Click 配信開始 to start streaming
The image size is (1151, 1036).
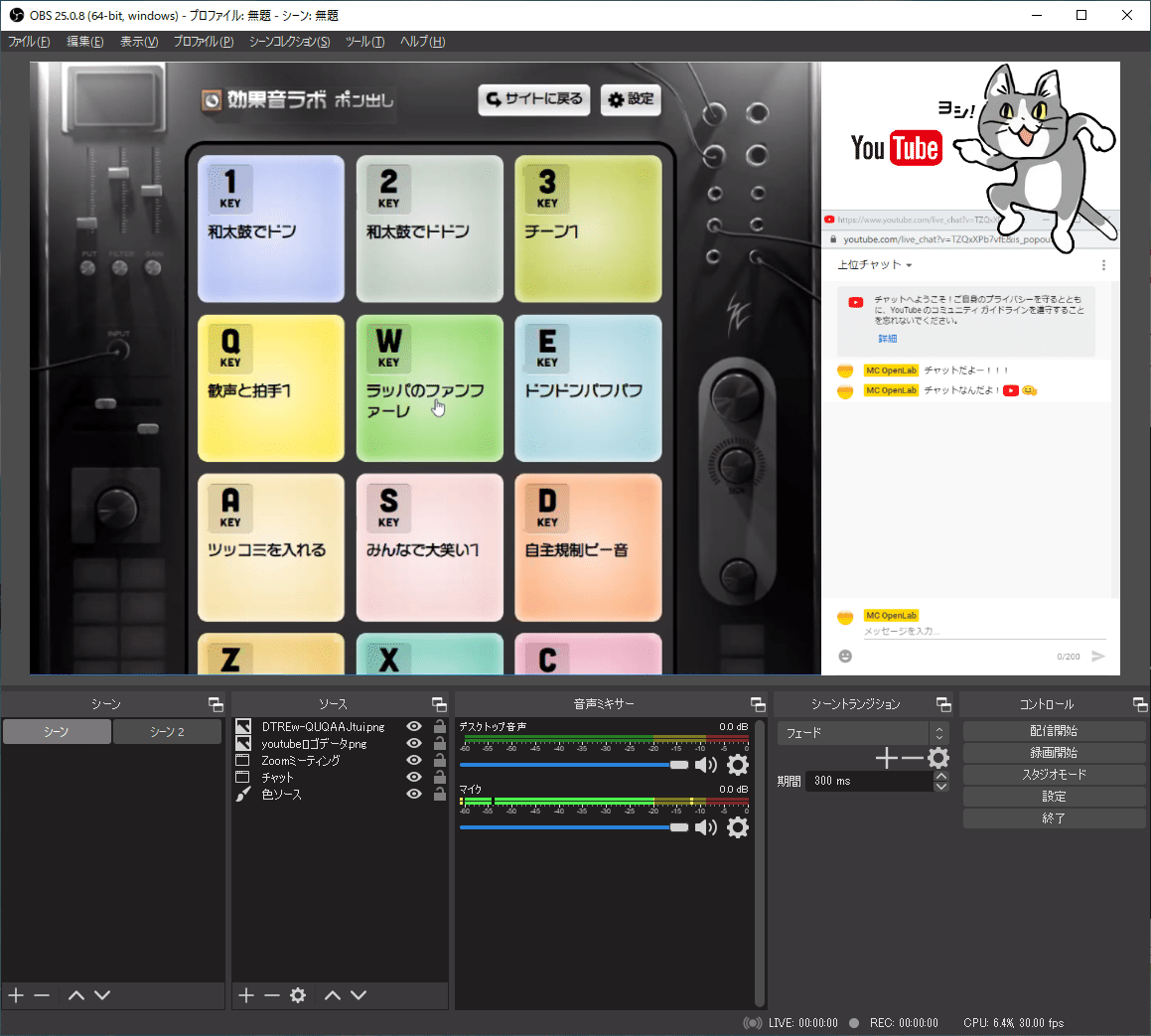(x=1054, y=730)
